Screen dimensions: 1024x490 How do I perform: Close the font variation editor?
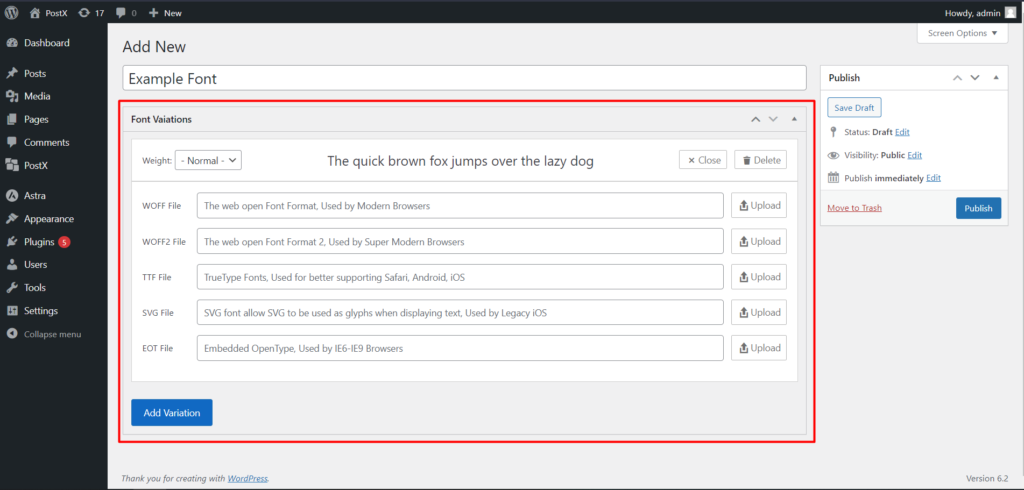click(703, 160)
